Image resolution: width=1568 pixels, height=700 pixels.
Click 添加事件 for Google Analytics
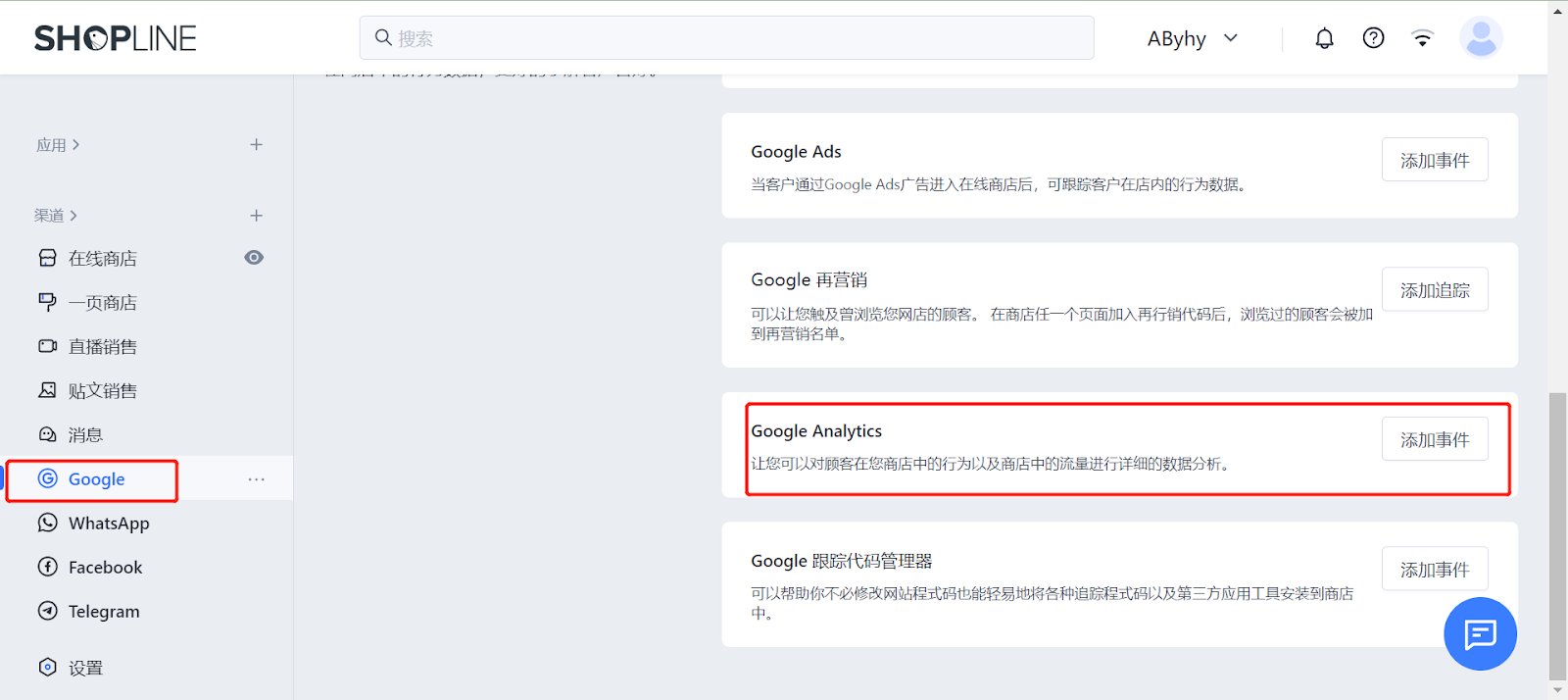click(x=1434, y=440)
